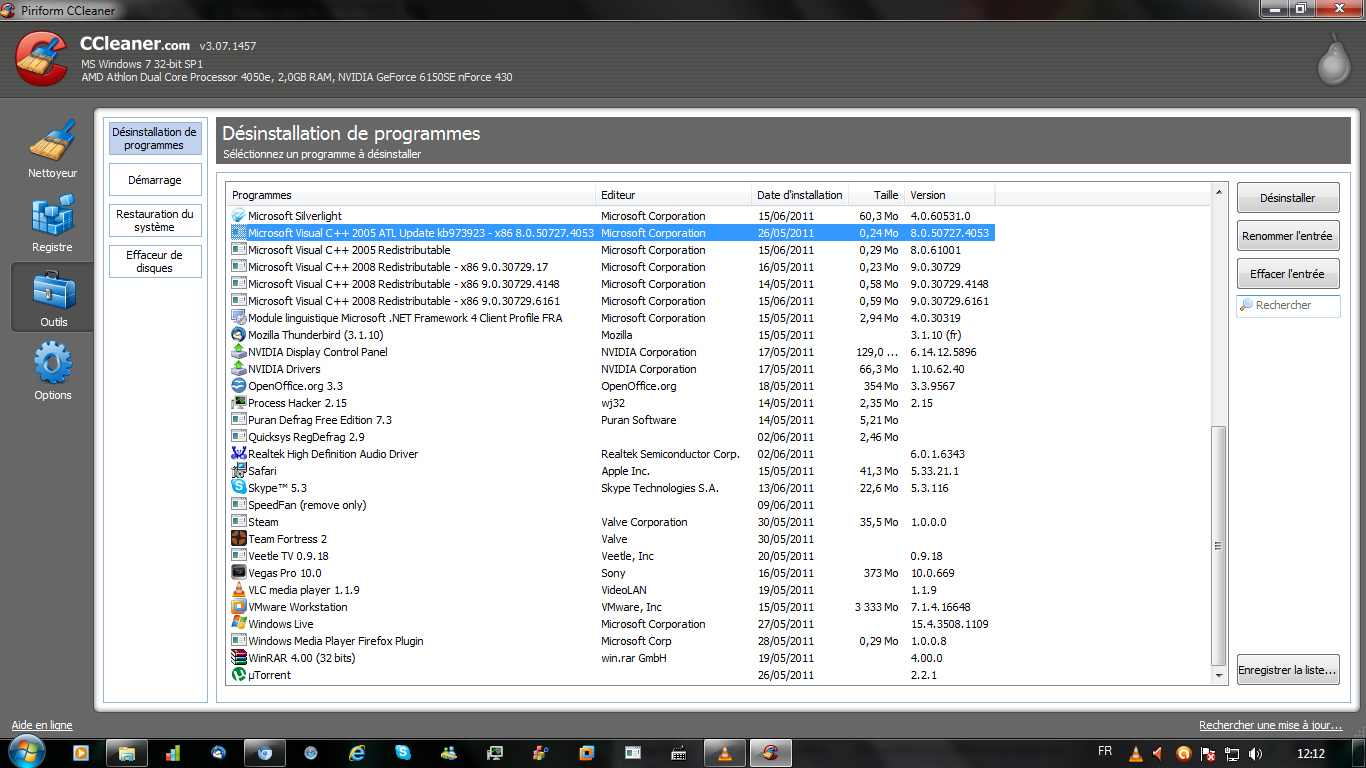The height and width of the screenshot is (768, 1366).
Task: Click the VLC media player cone icon
Action: [239, 590]
